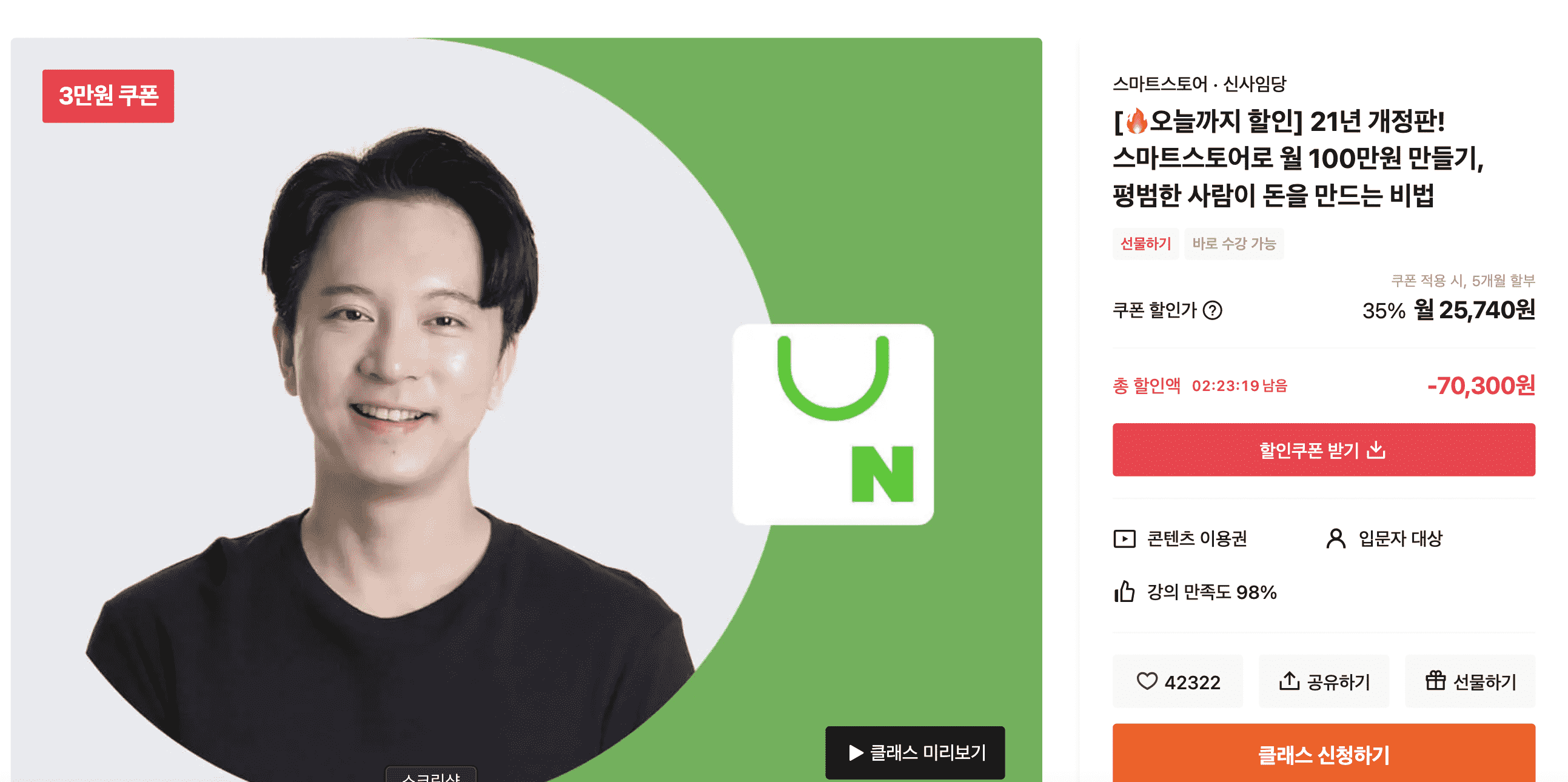Click the 3만원 쿠폰 badge

pyautogui.click(x=109, y=96)
